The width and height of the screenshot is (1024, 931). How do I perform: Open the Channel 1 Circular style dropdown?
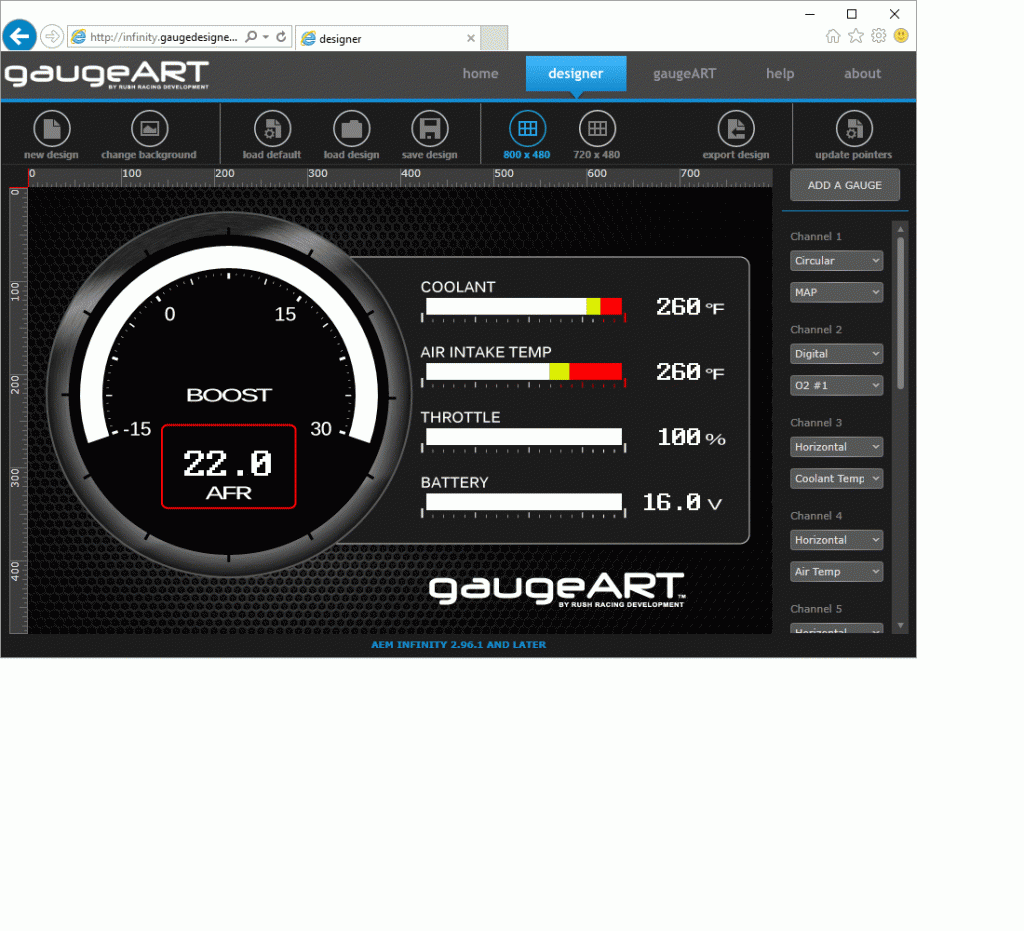(x=836, y=260)
